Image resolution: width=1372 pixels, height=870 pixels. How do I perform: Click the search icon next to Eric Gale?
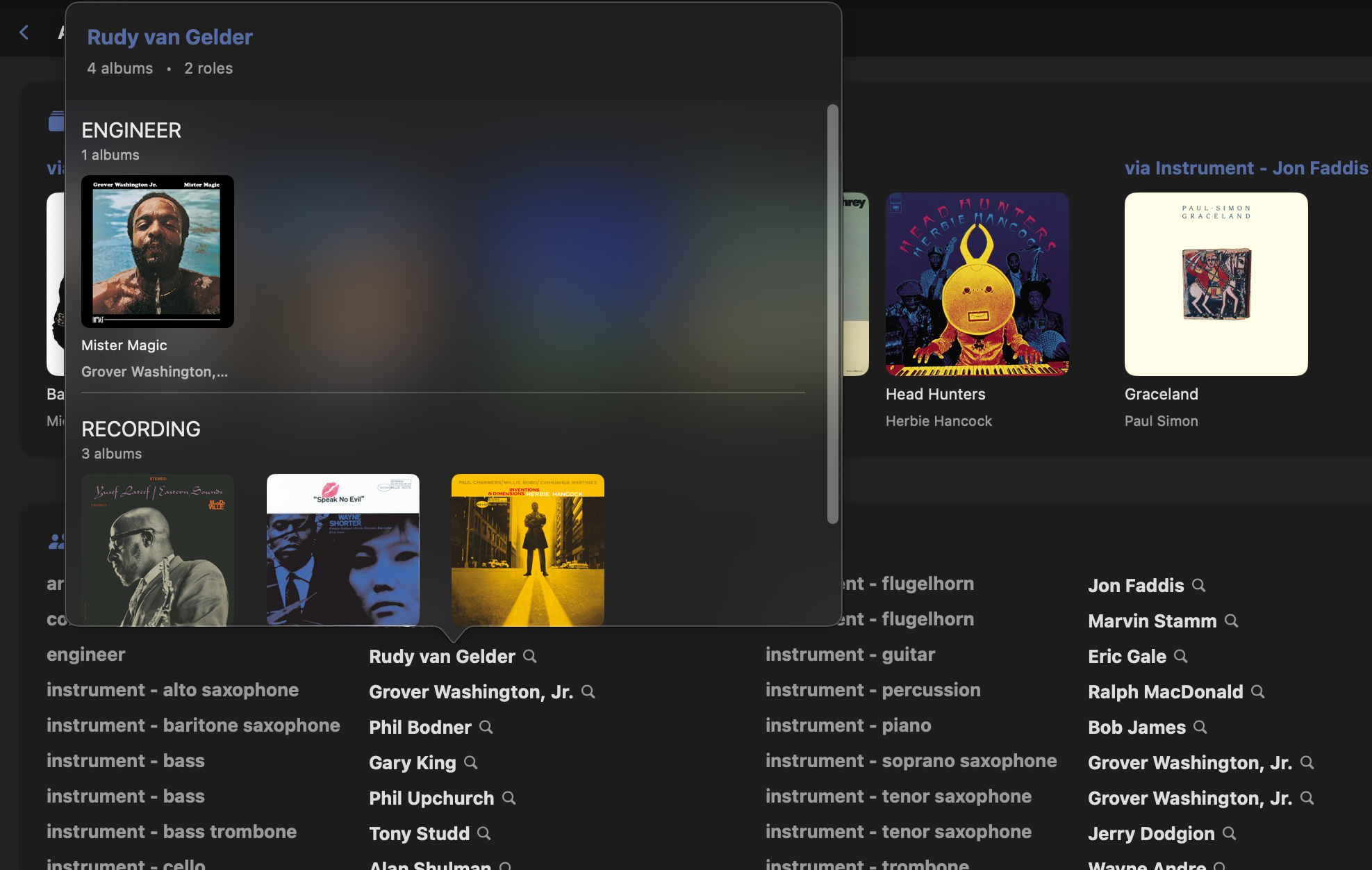pyautogui.click(x=1181, y=656)
